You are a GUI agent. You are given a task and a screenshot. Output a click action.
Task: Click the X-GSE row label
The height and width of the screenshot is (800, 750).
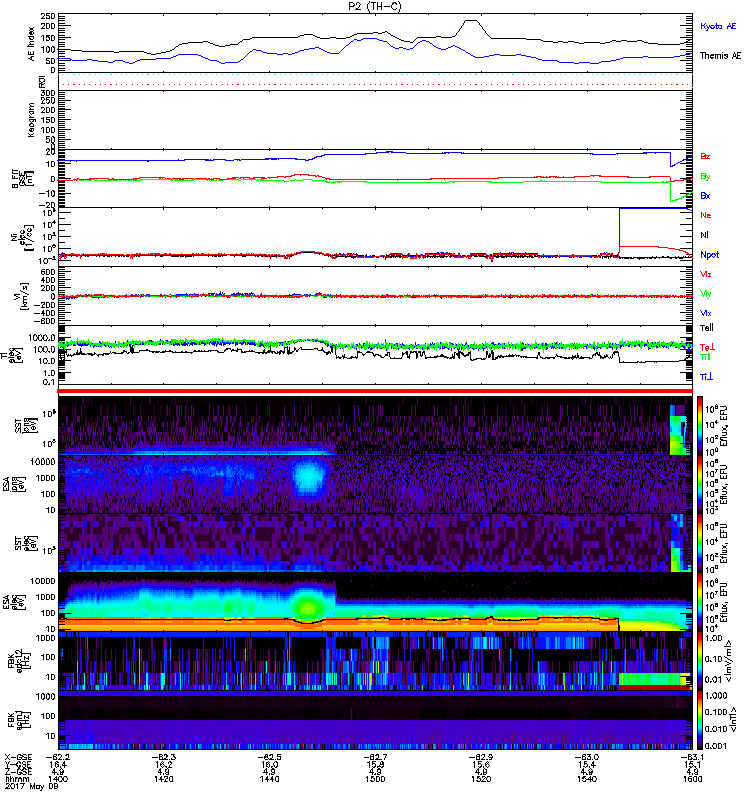click(x=18, y=757)
